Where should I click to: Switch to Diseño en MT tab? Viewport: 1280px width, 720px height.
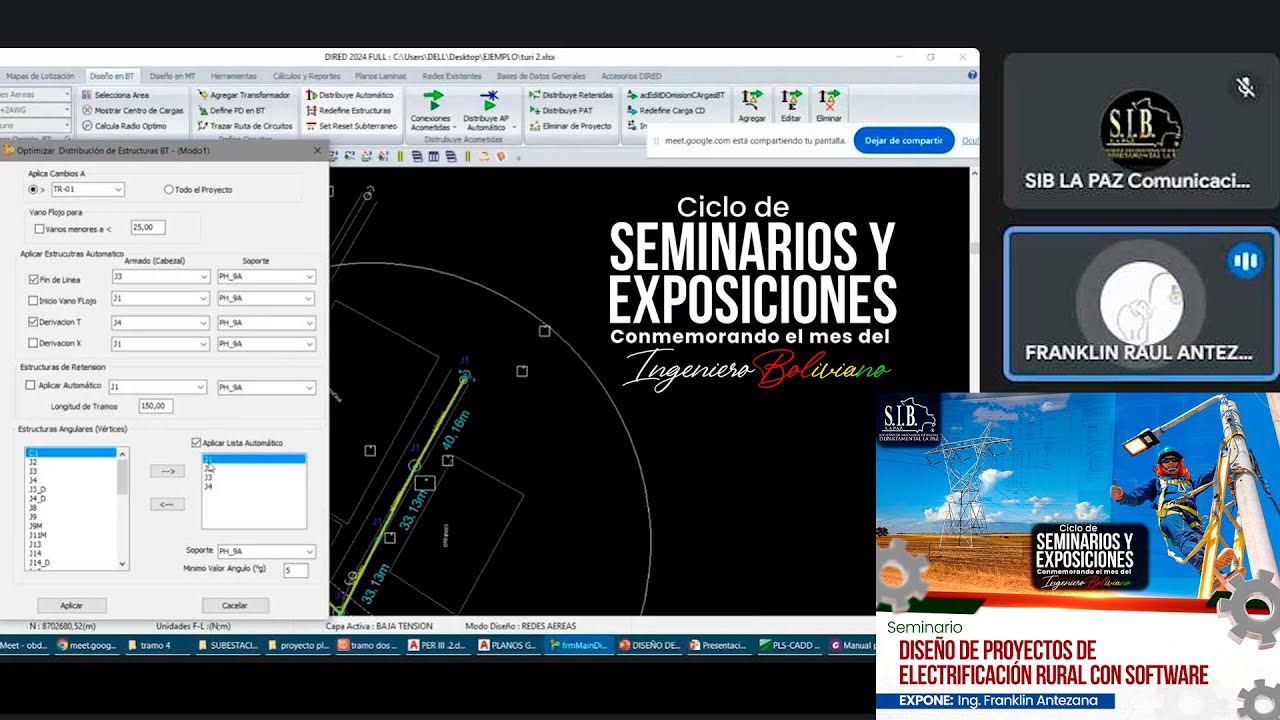point(173,76)
